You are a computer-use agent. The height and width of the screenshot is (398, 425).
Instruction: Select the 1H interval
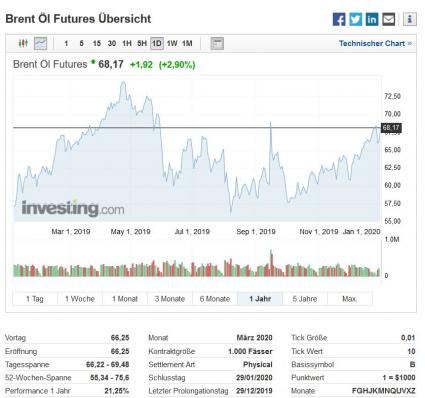pyautogui.click(x=127, y=43)
